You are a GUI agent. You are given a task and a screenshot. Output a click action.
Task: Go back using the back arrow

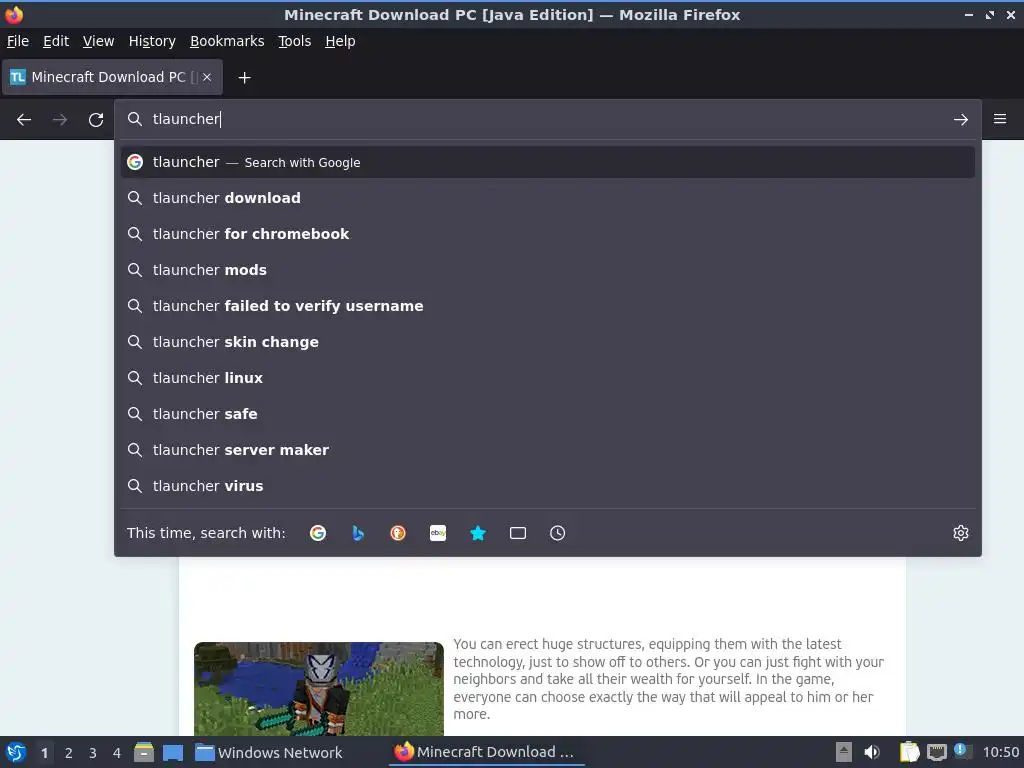(x=24, y=120)
